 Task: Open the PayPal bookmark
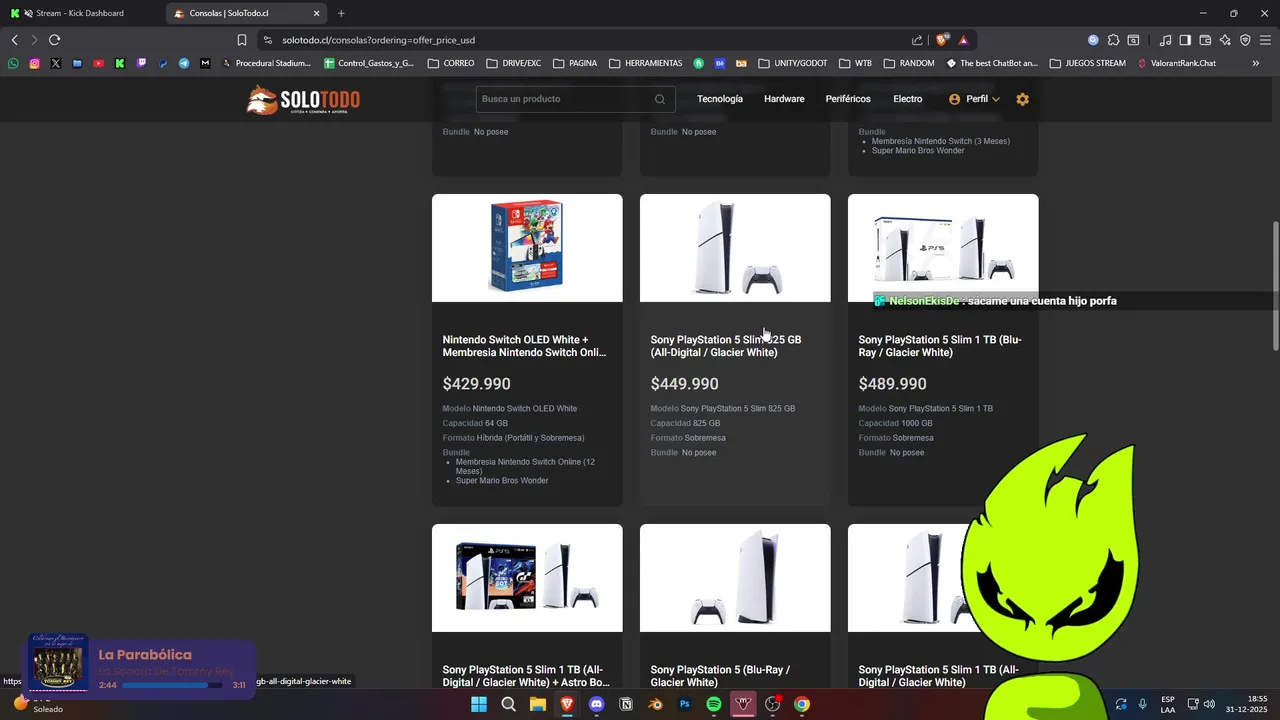pos(163,63)
